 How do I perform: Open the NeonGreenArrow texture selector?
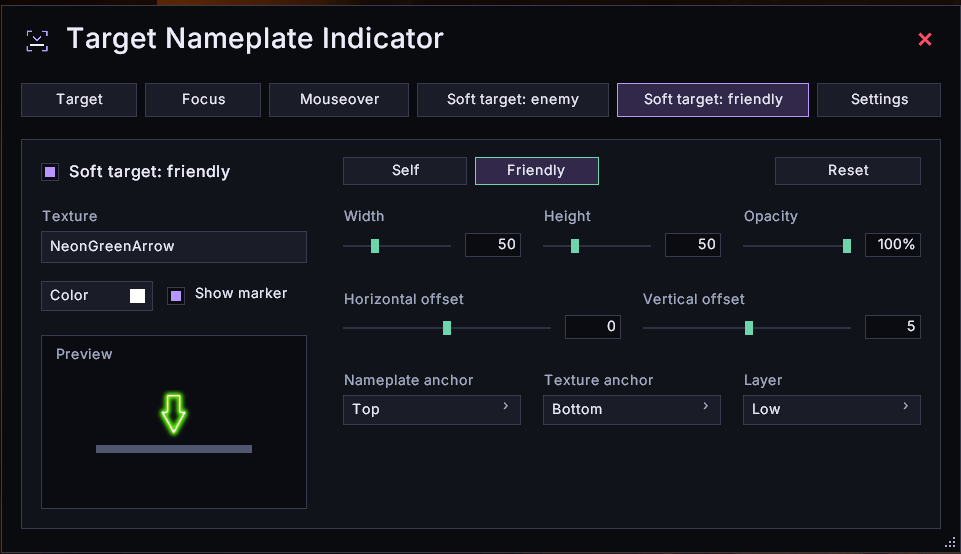coord(174,247)
